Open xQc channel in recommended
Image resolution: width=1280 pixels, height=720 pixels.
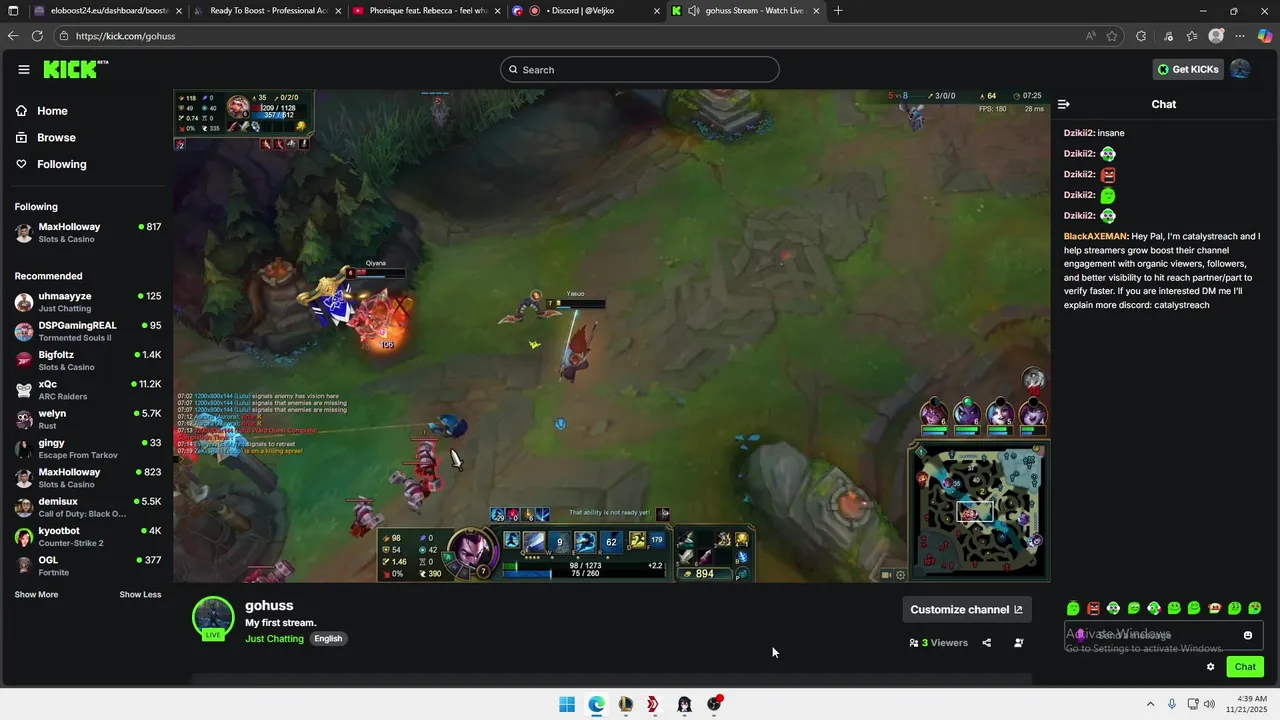click(x=88, y=390)
